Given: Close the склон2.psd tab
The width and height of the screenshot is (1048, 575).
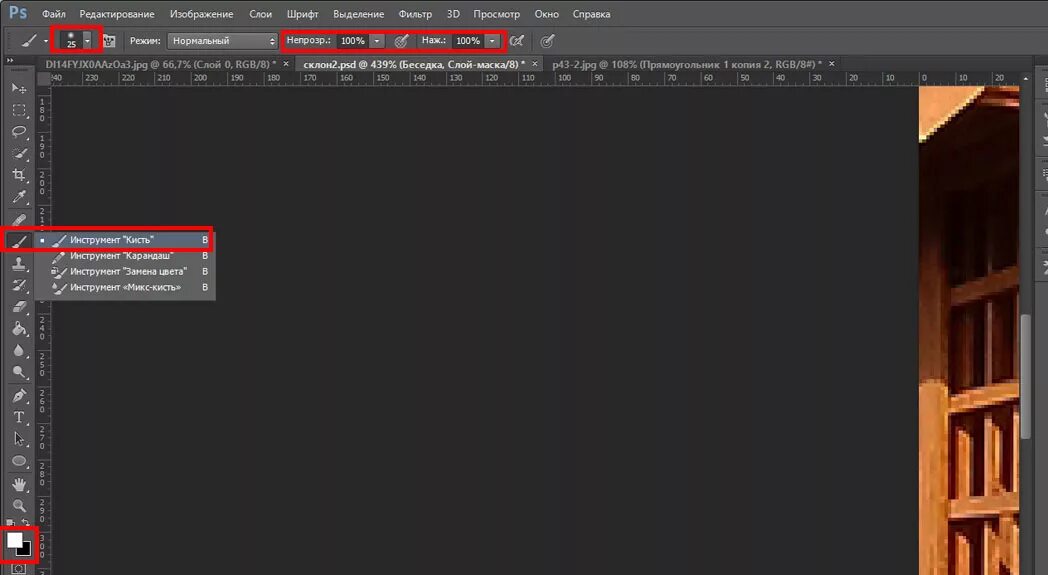Looking at the screenshot, I should 535,64.
